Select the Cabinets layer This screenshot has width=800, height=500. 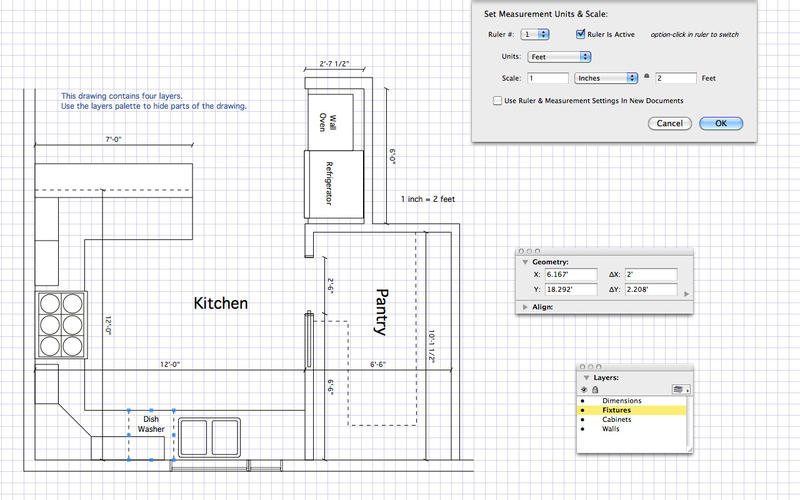click(616, 420)
